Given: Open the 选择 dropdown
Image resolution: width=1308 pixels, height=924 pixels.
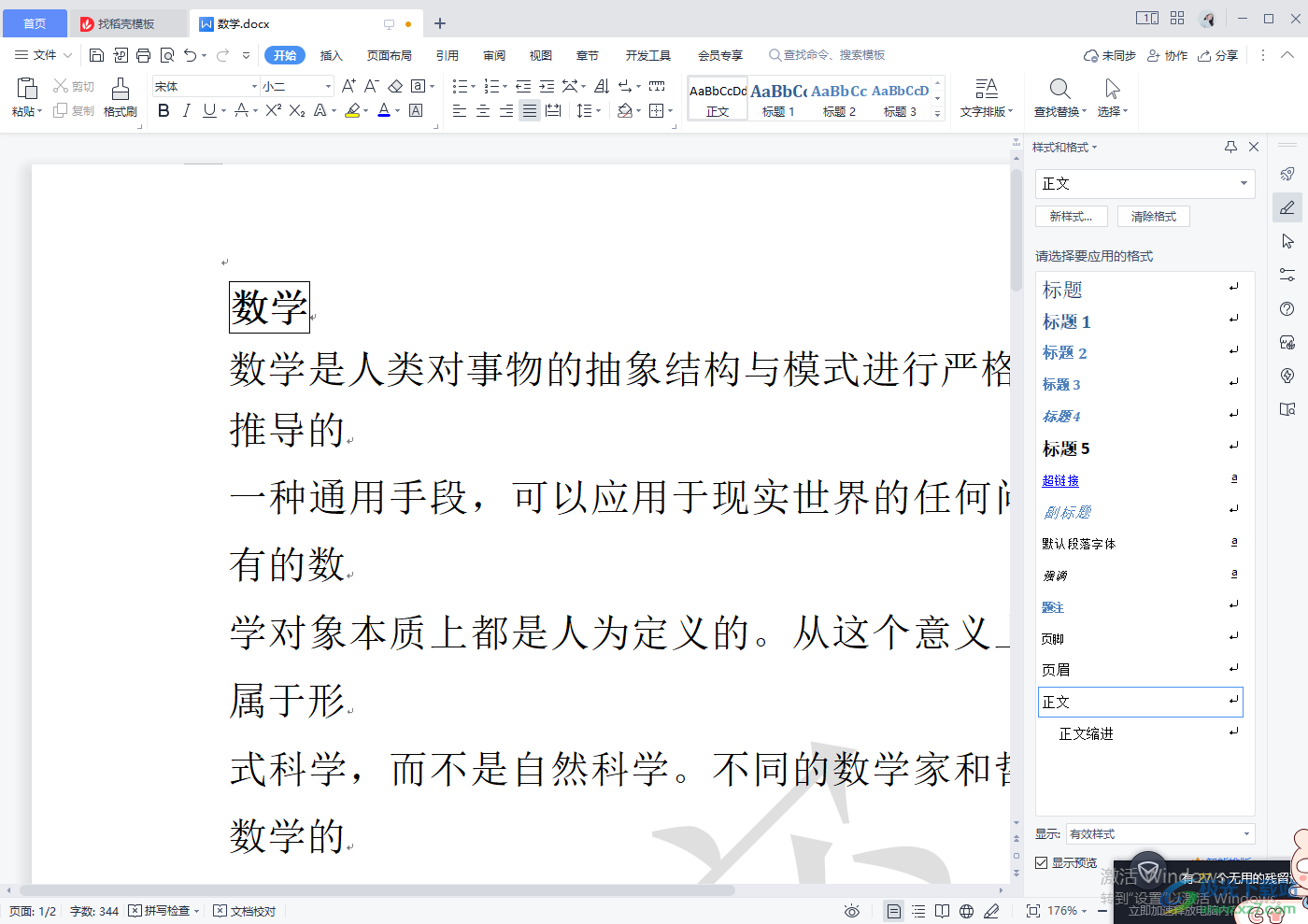Looking at the screenshot, I should click(1112, 111).
